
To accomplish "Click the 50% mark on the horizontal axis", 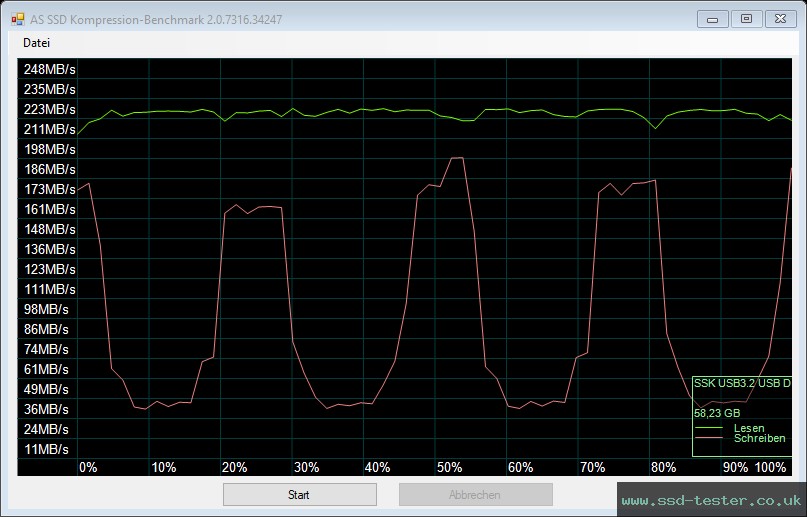I will (448, 468).
